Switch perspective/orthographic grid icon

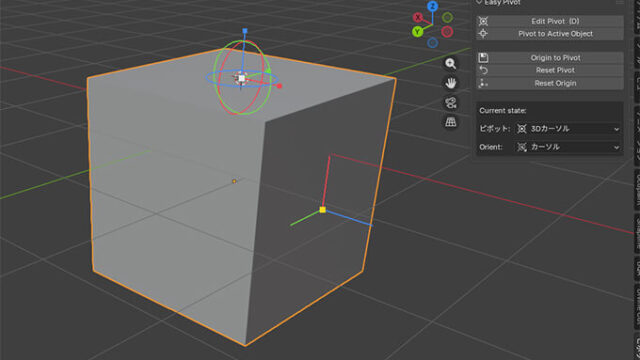coord(451,122)
